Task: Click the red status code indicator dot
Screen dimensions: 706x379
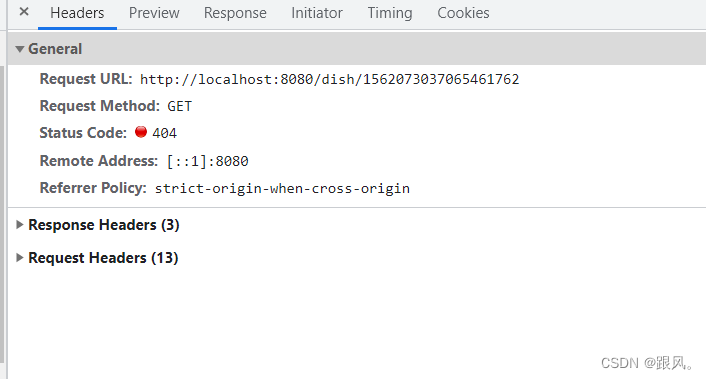Action: tap(141, 132)
